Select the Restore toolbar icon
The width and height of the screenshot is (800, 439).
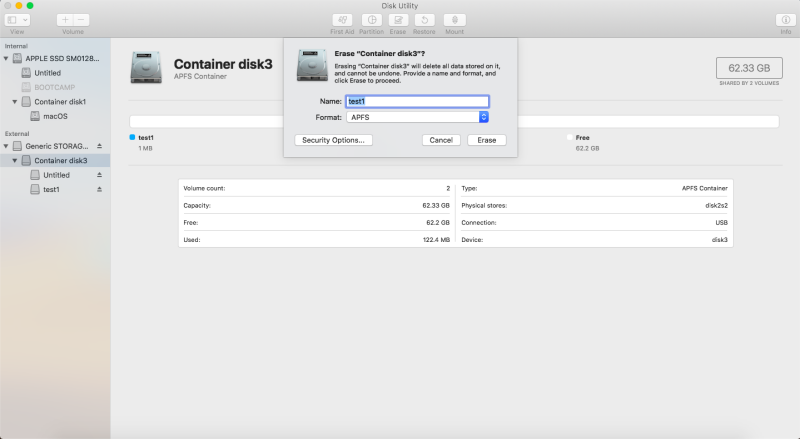(x=424, y=19)
